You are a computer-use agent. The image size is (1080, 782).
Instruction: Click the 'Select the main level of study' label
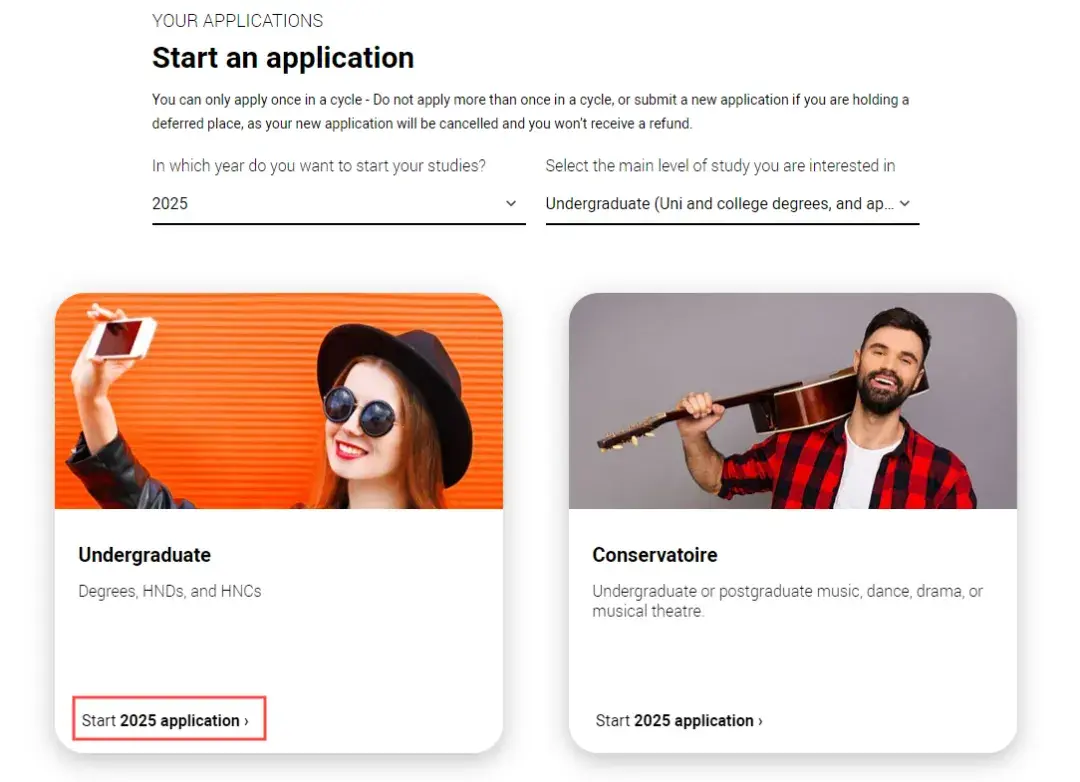pyautogui.click(x=720, y=166)
